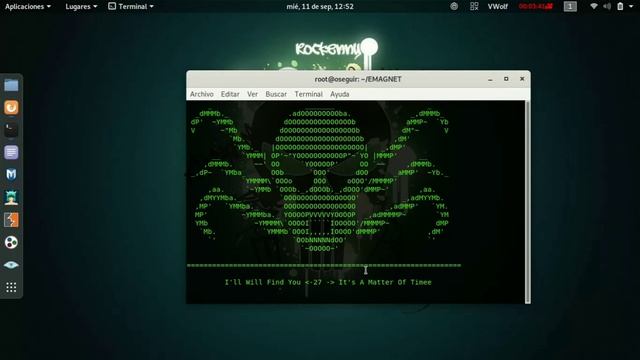The height and width of the screenshot is (360, 640).
Task: Maximize the terminal window
Action: (506, 79)
